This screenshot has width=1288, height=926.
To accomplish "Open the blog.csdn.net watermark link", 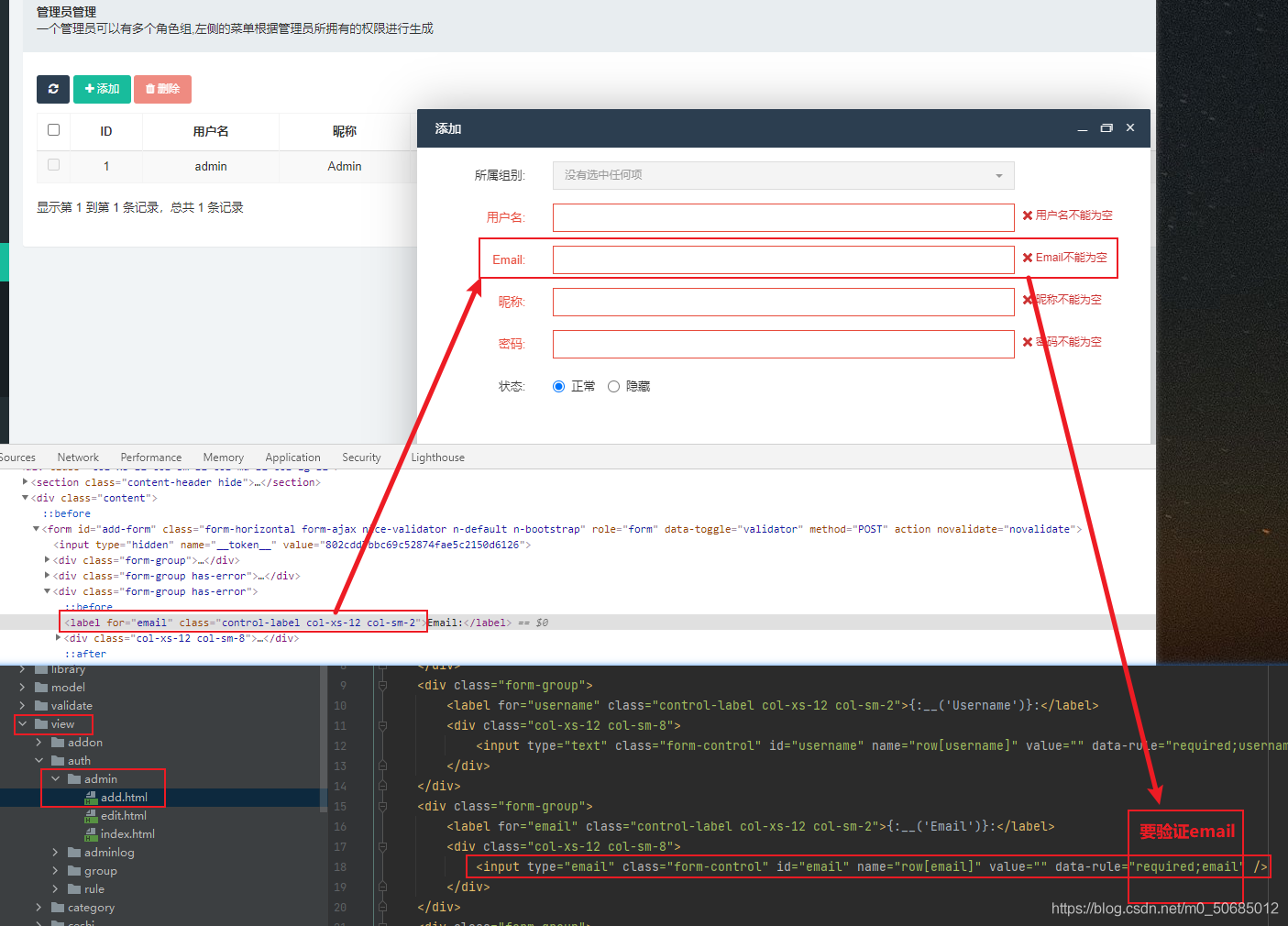I will click(1164, 908).
